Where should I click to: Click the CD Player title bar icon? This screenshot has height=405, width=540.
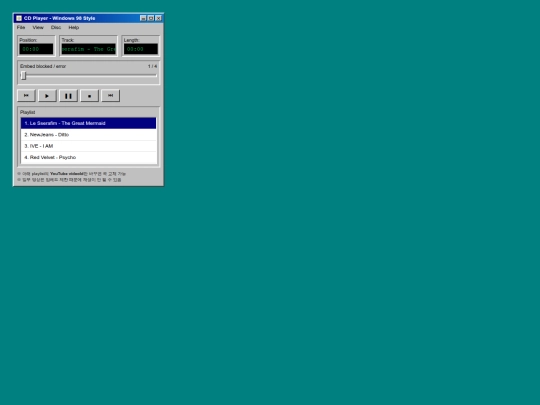click(x=19, y=18)
